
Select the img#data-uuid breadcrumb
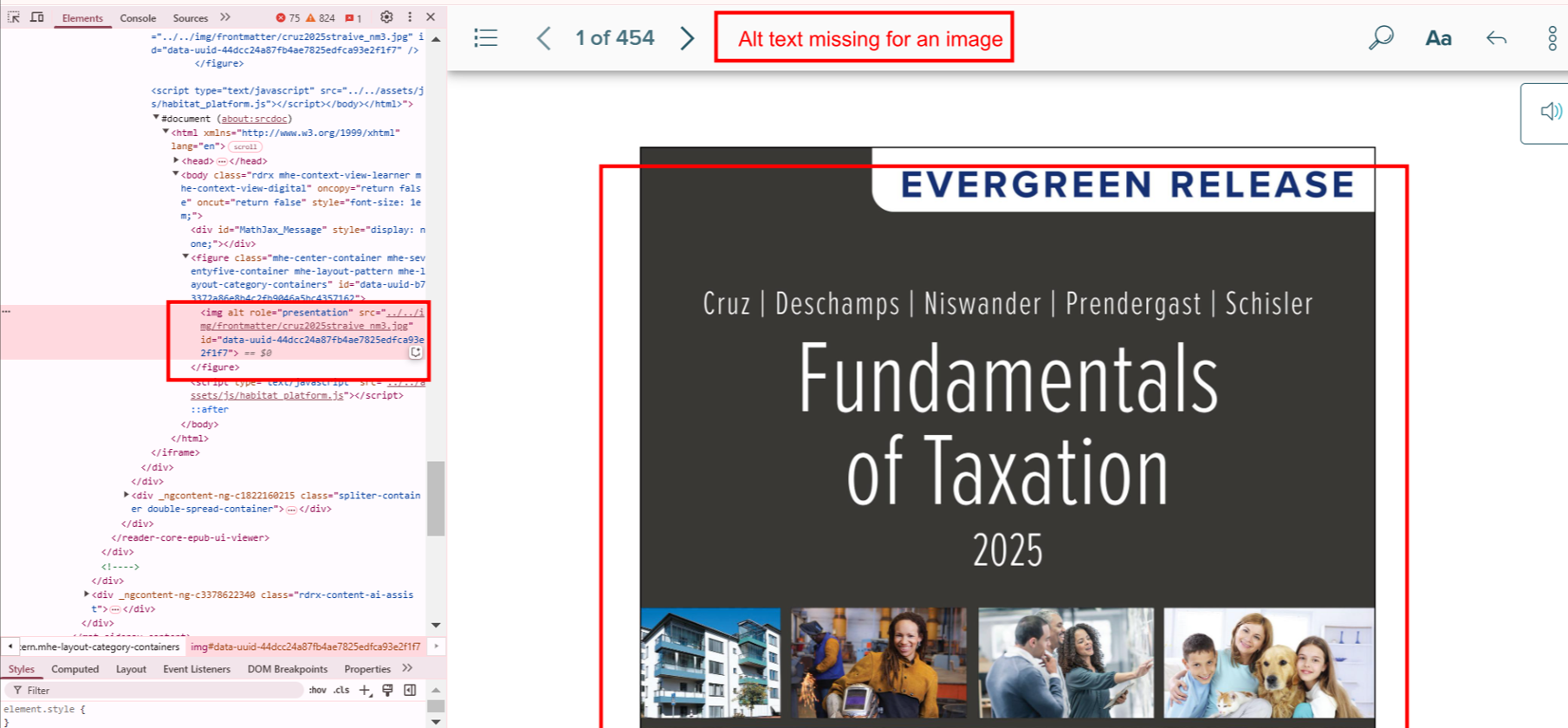coord(306,647)
